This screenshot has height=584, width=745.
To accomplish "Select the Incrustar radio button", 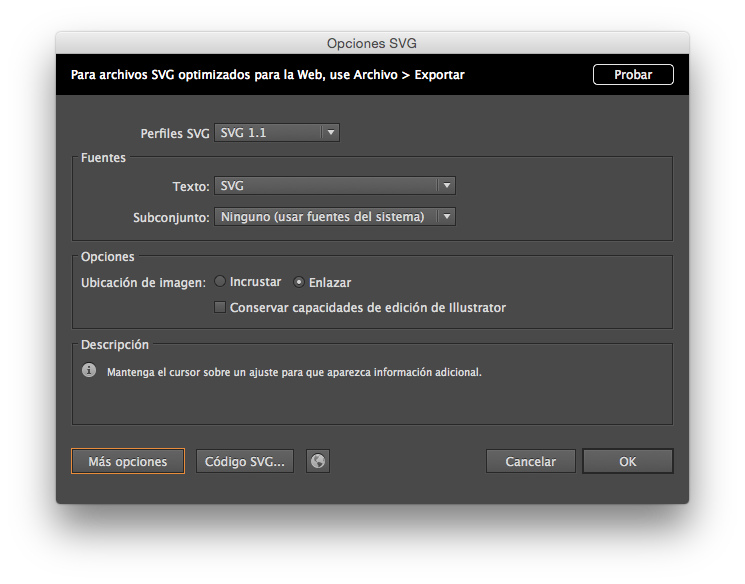I will click(x=220, y=281).
